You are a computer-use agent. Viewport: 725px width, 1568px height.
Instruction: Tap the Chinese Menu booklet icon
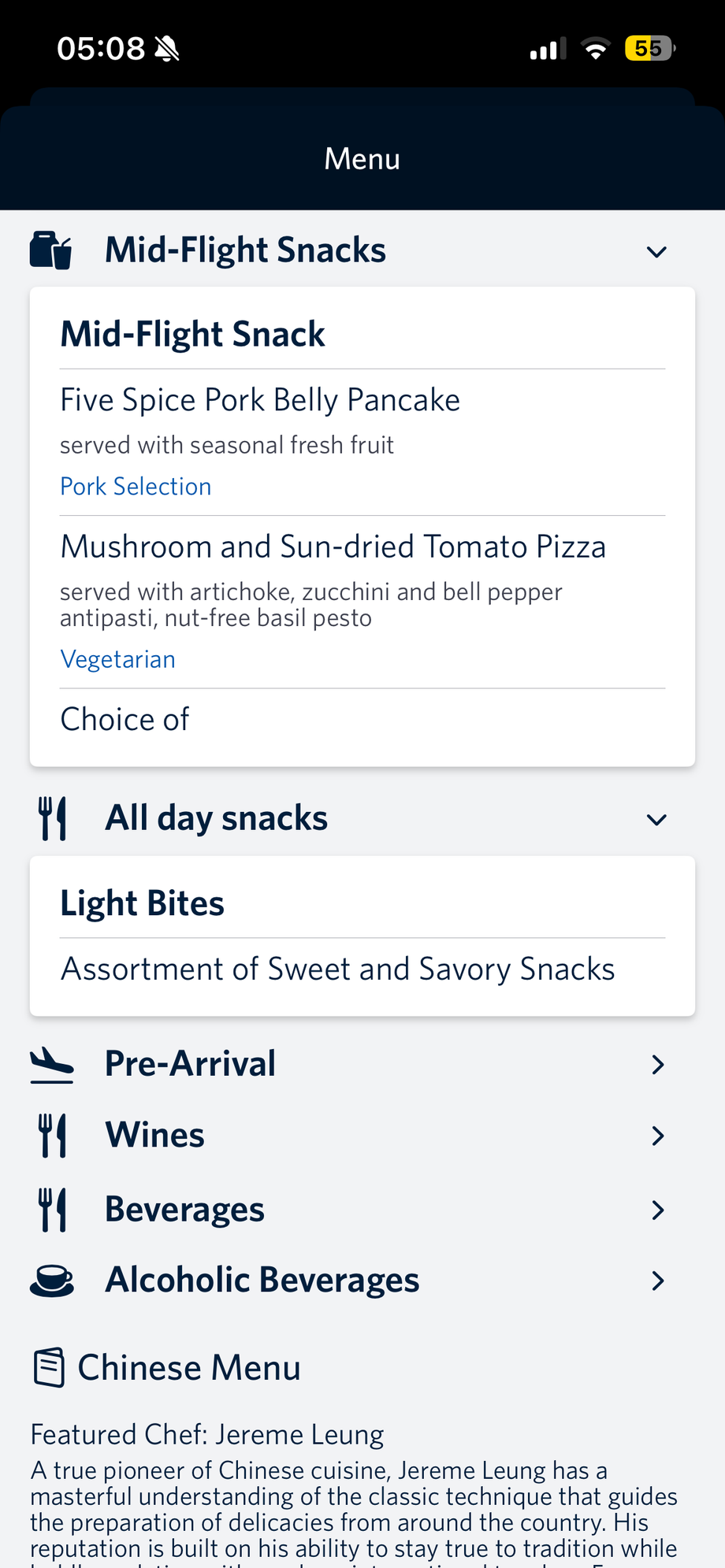click(x=49, y=1368)
